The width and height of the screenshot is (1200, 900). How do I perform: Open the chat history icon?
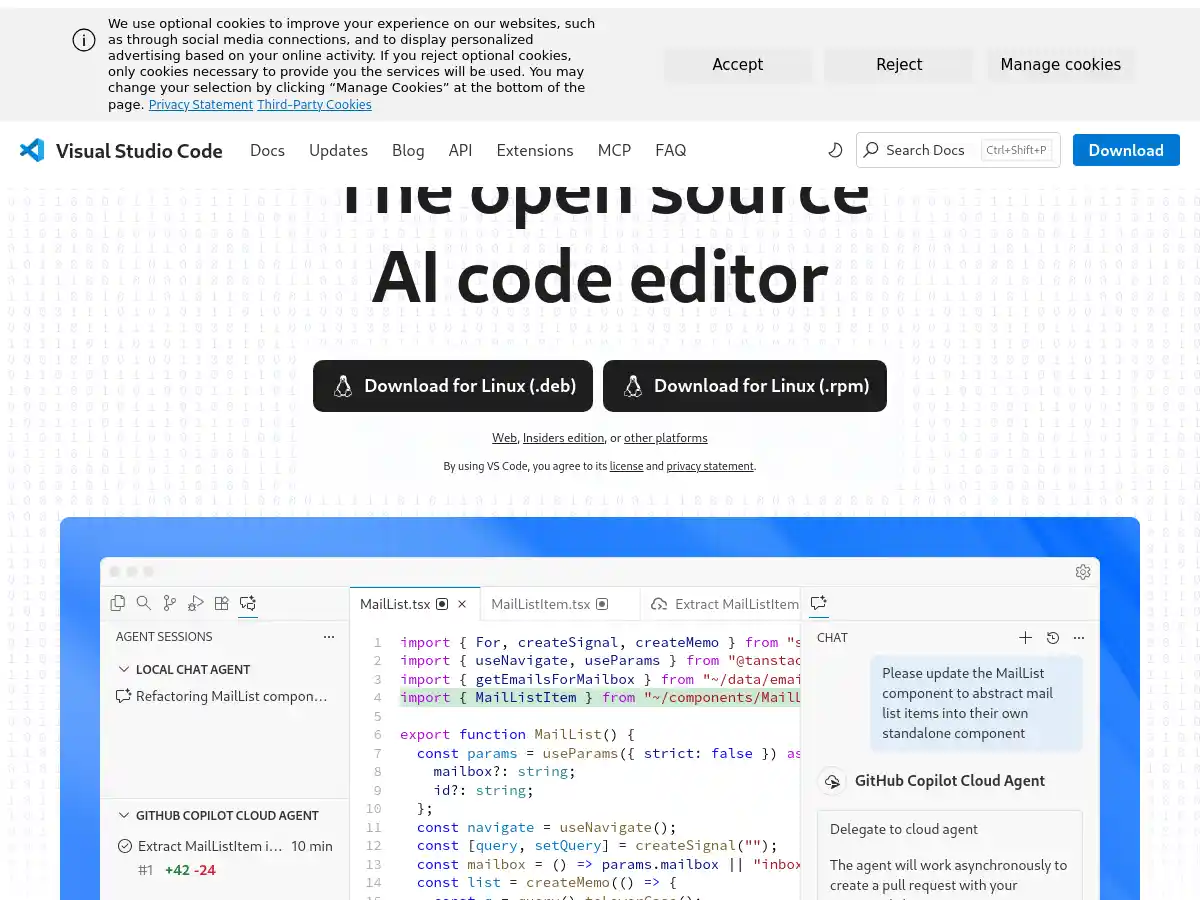tap(1052, 638)
